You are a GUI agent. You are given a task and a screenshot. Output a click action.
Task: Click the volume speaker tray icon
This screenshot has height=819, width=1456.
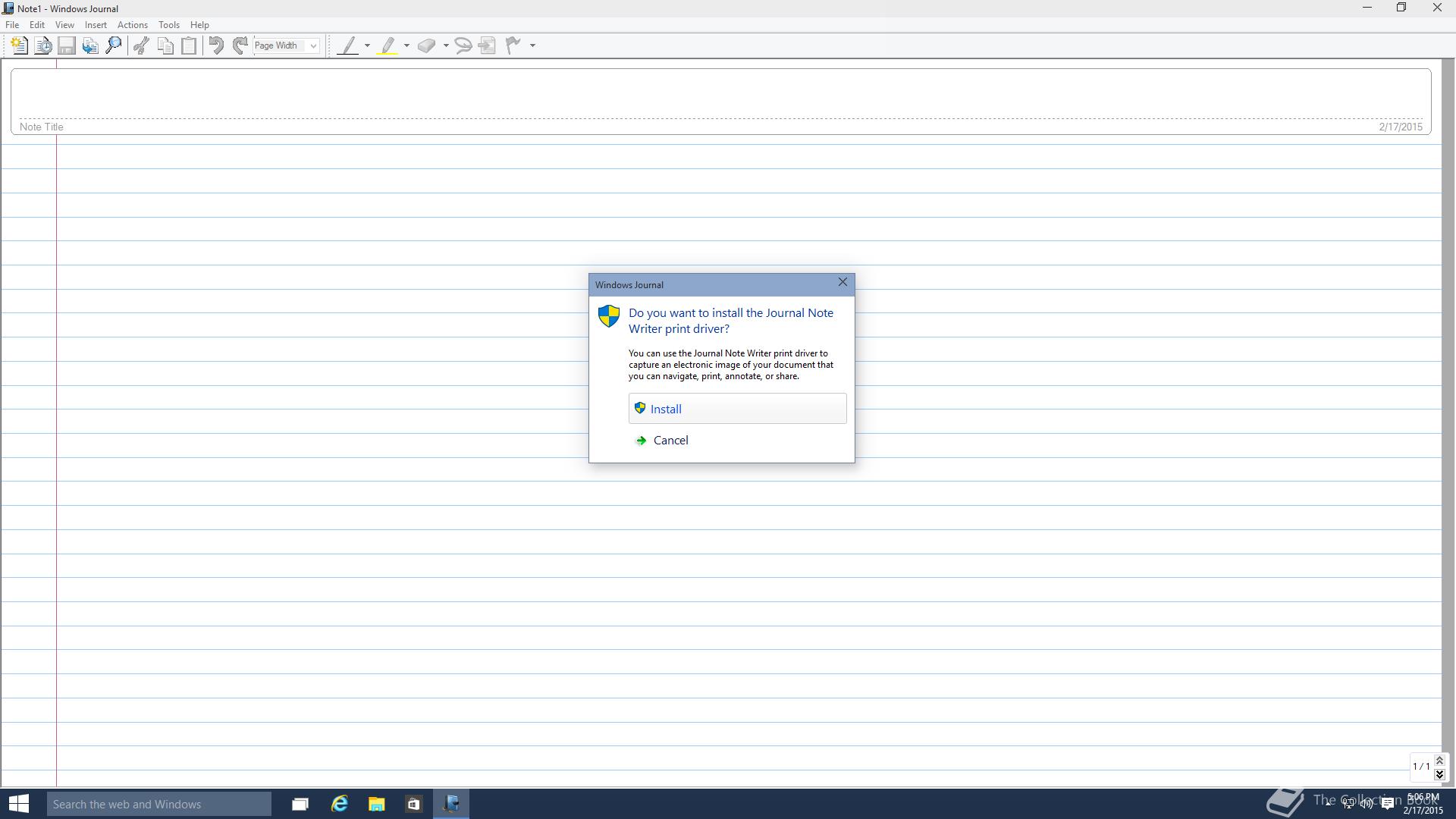tap(1367, 804)
